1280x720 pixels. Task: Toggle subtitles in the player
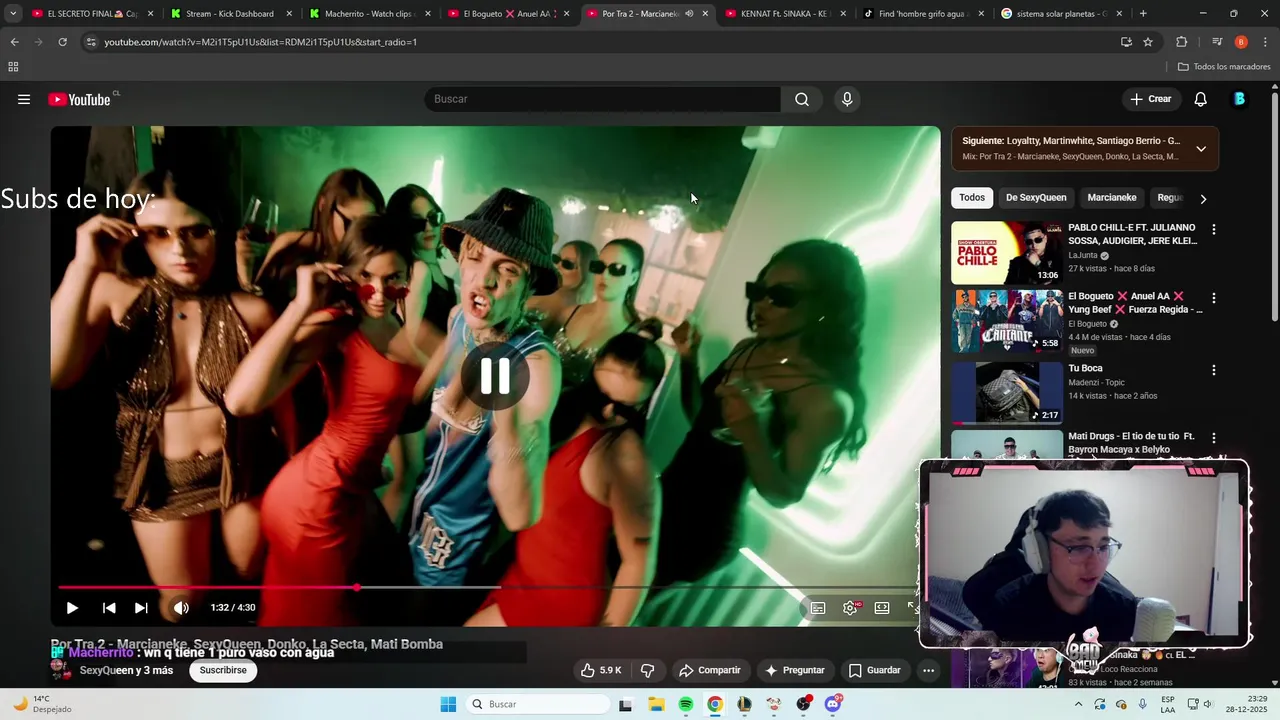pos(818,608)
